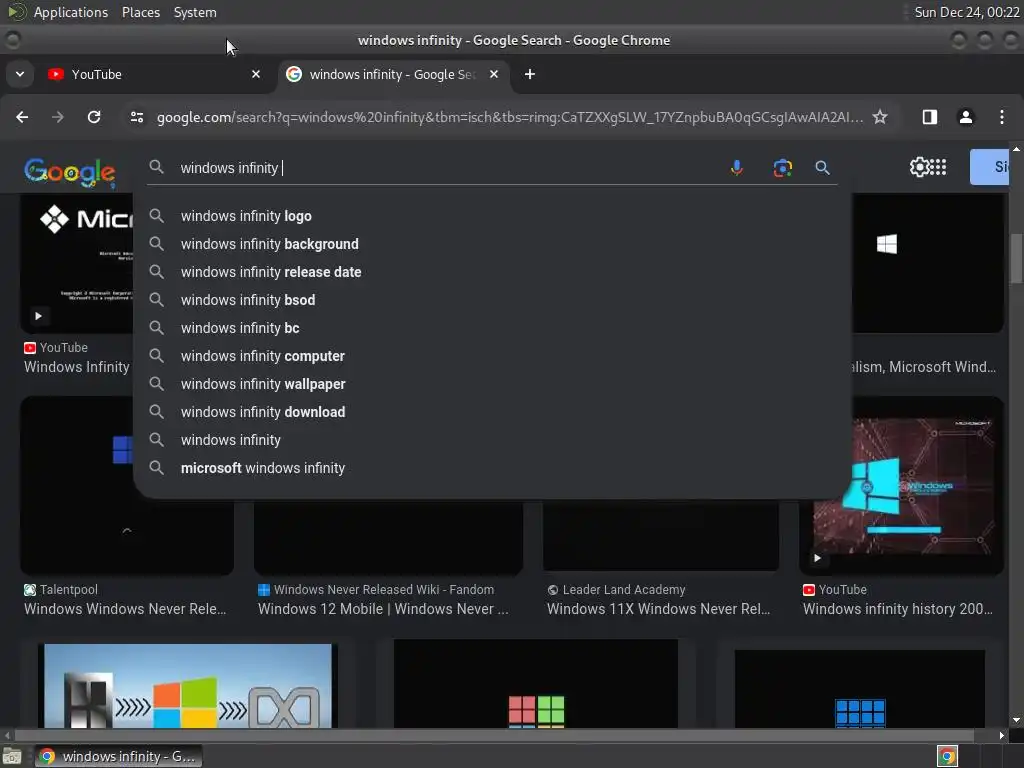Open the cyan Windows logo video thumbnail
The width and height of the screenshot is (1024, 768).
tap(903, 486)
